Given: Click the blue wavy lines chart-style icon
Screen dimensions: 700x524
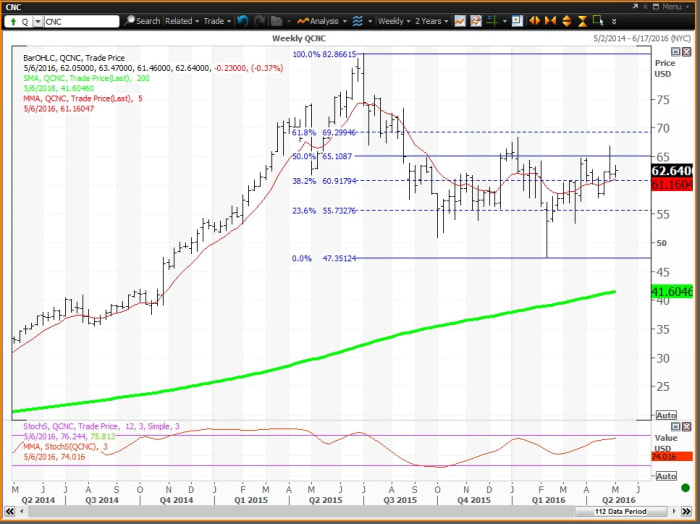Looking at the screenshot, I should [358, 21].
